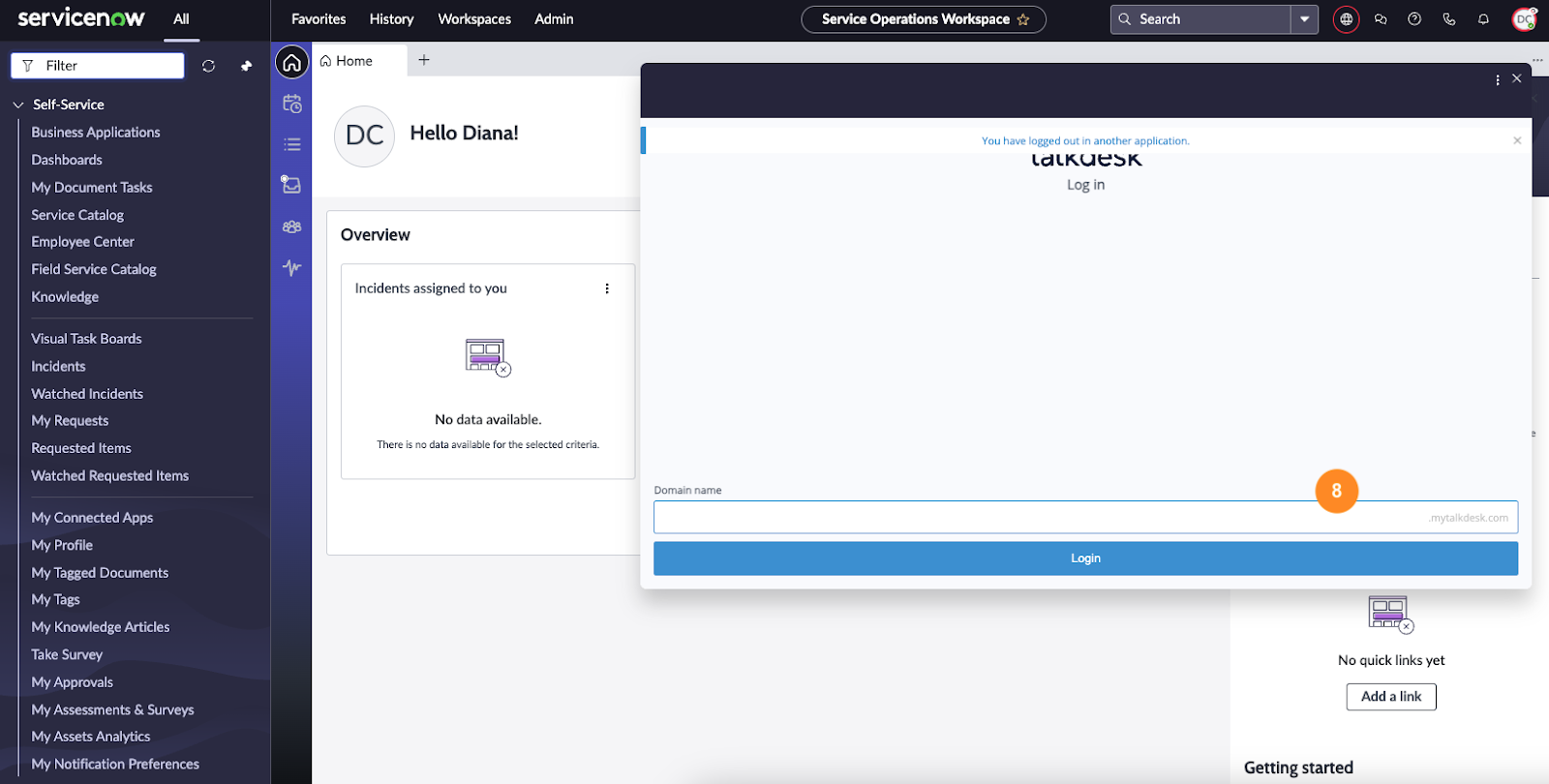Viewport: 1549px width, 784px height.
Task: Open the activity pulse sidebar icon
Action: point(291,267)
